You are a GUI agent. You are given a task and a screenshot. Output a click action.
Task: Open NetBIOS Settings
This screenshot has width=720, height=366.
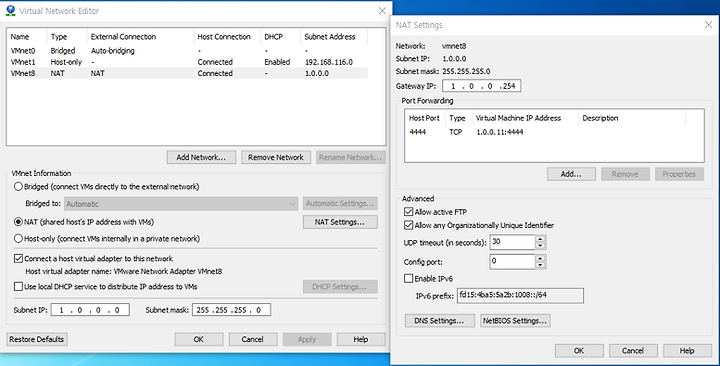515,321
